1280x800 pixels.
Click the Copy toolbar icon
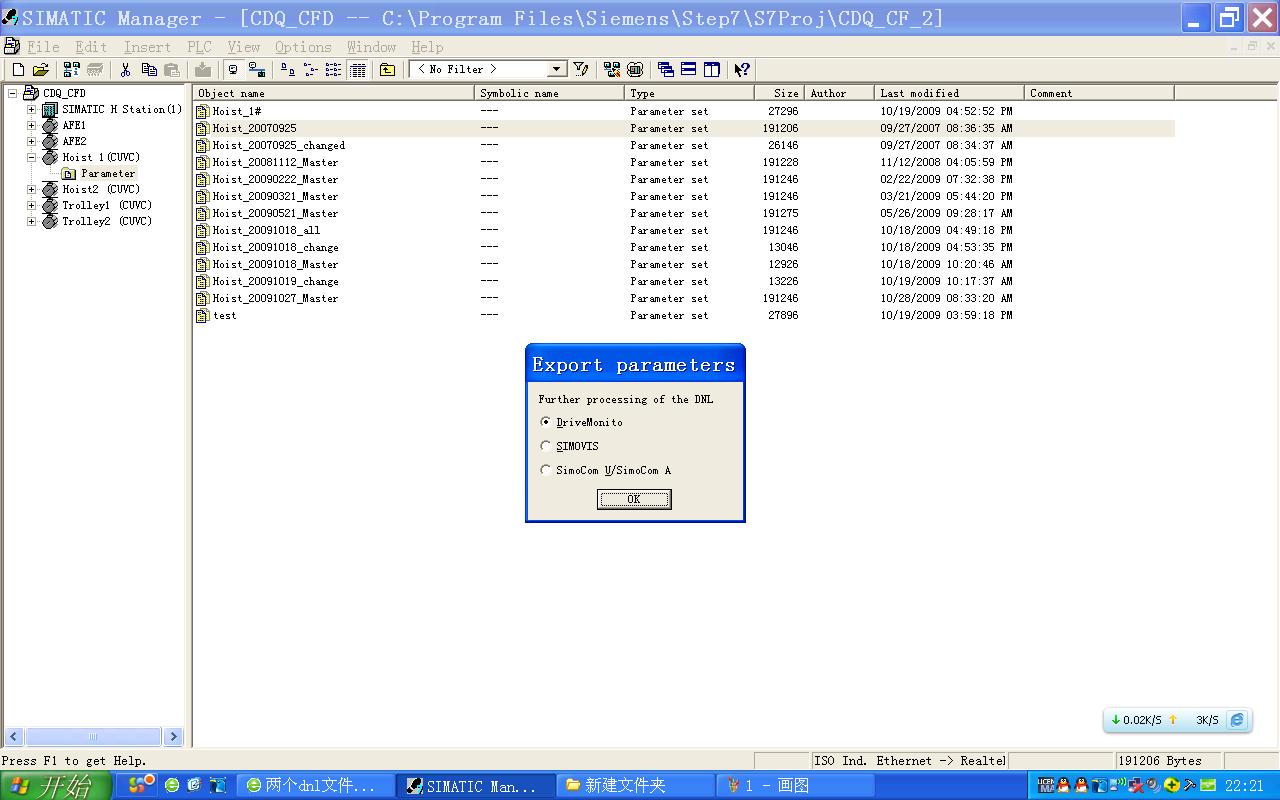pos(149,69)
